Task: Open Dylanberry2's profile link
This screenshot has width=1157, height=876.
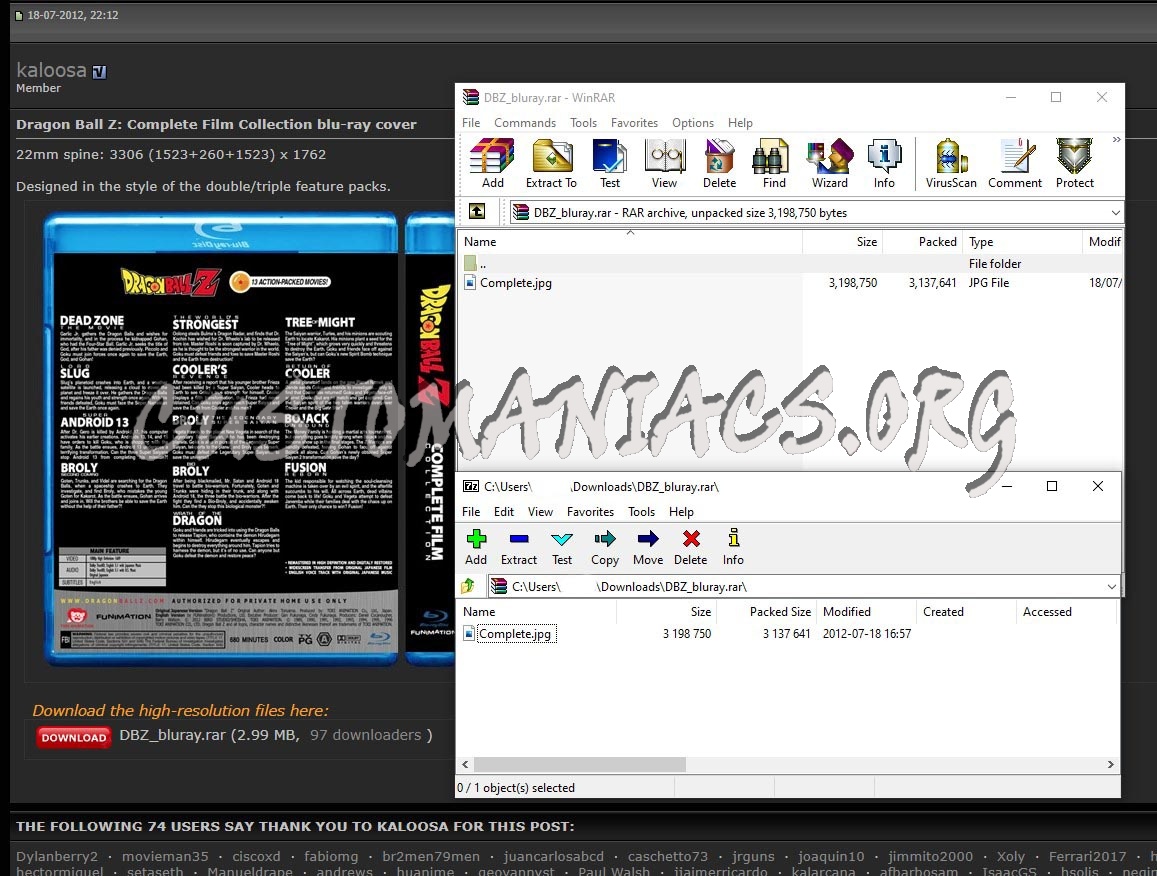Action: pos(57,856)
